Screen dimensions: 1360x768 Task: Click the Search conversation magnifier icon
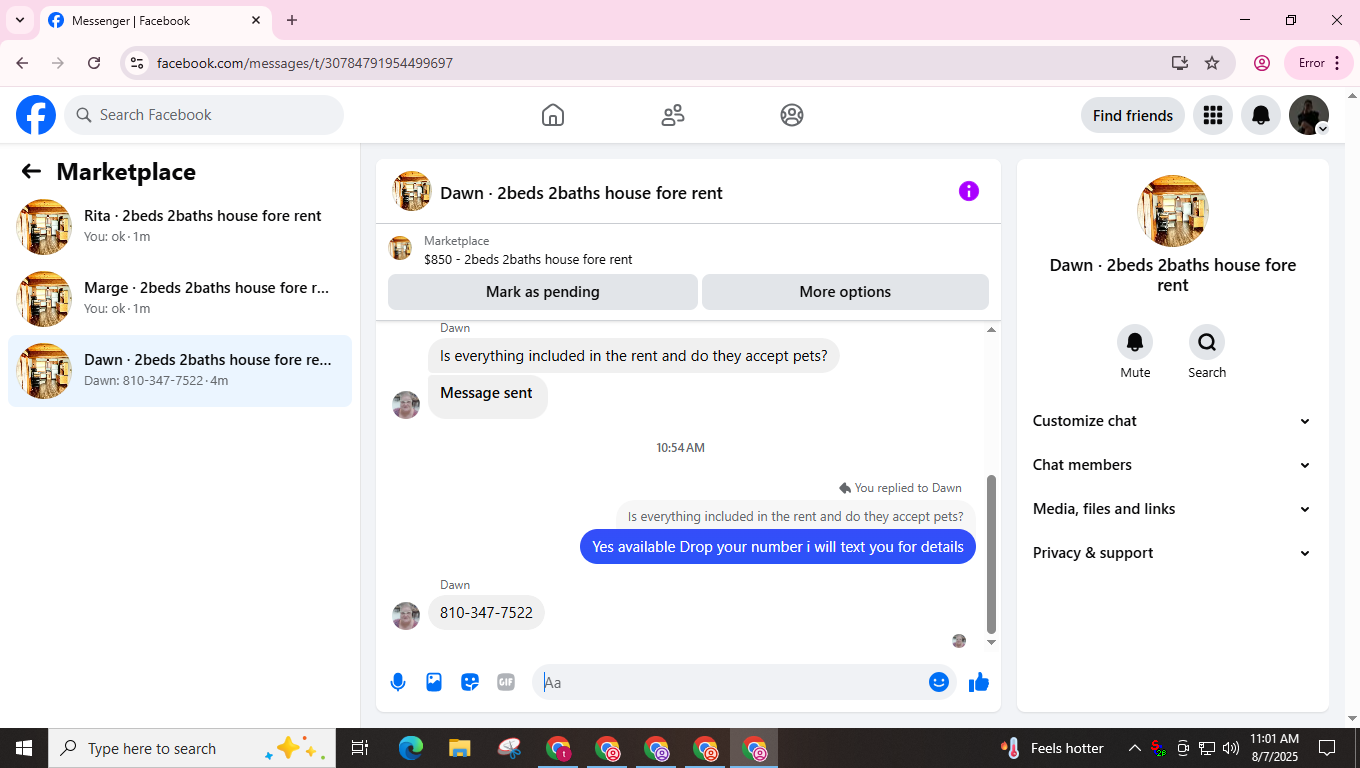tap(1207, 342)
